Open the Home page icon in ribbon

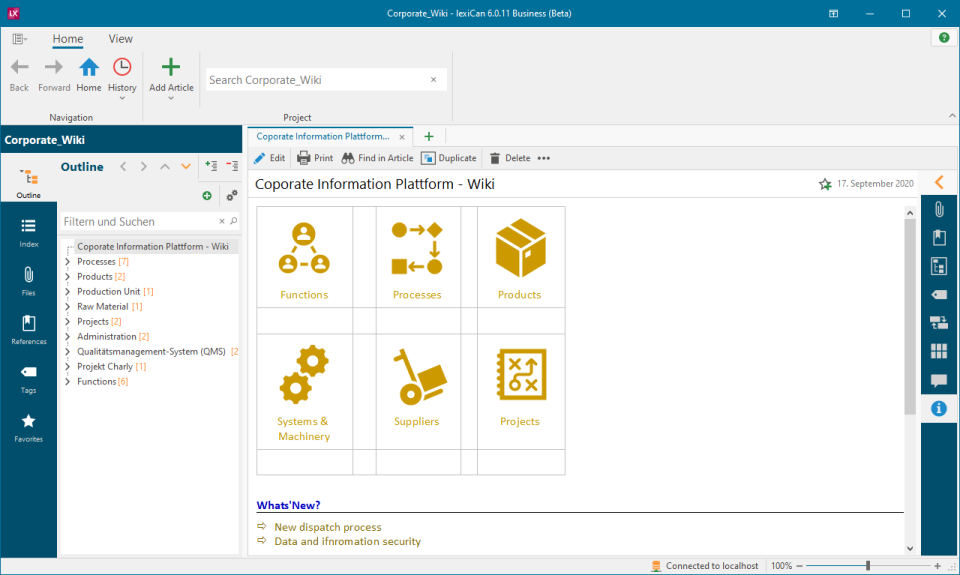pyautogui.click(x=89, y=67)
